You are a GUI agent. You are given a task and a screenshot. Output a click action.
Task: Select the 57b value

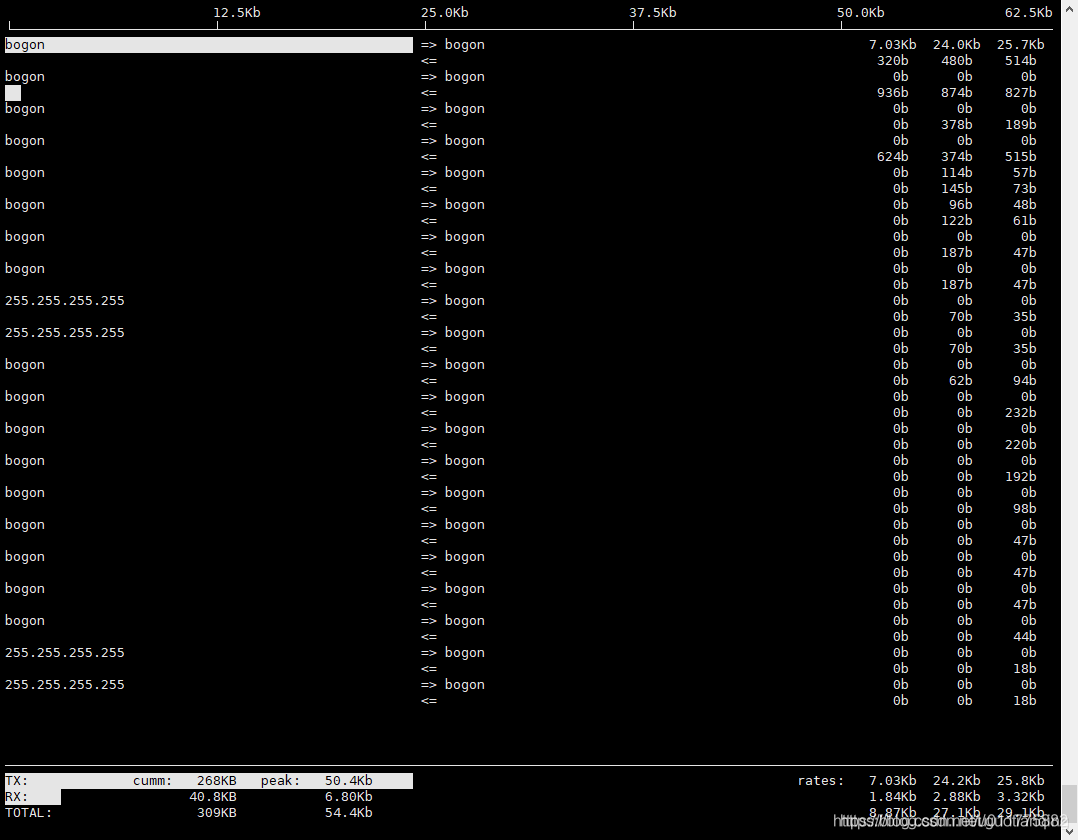pos(1024,173)
